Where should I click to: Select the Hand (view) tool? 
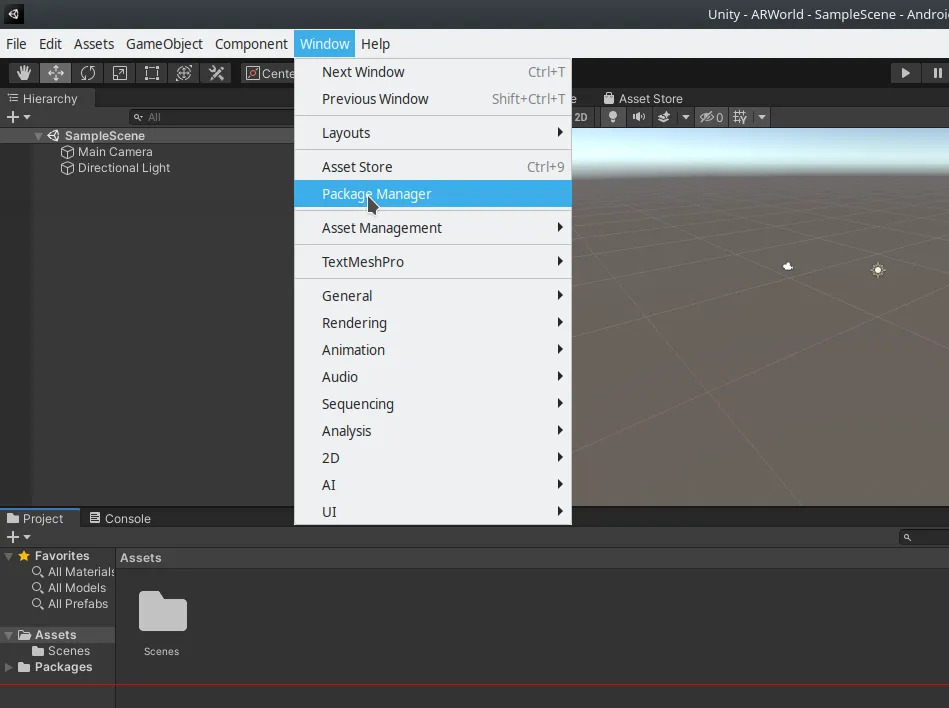pos(24,73)
